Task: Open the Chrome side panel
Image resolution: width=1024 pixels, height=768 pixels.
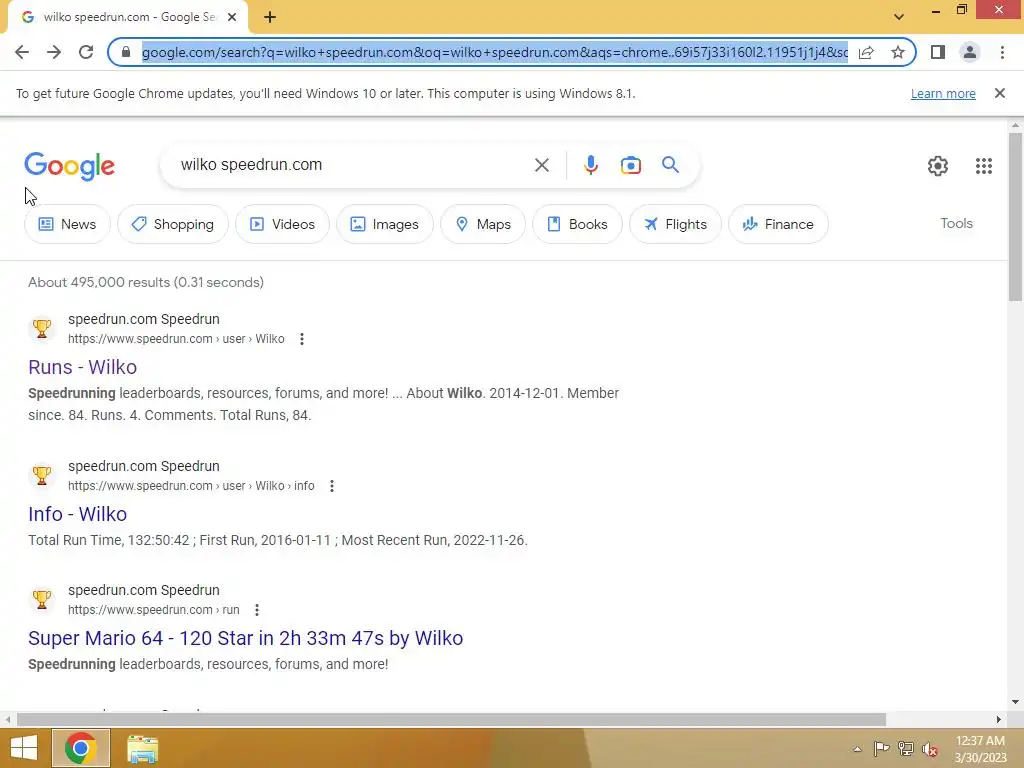Action: tap(938, 52)
